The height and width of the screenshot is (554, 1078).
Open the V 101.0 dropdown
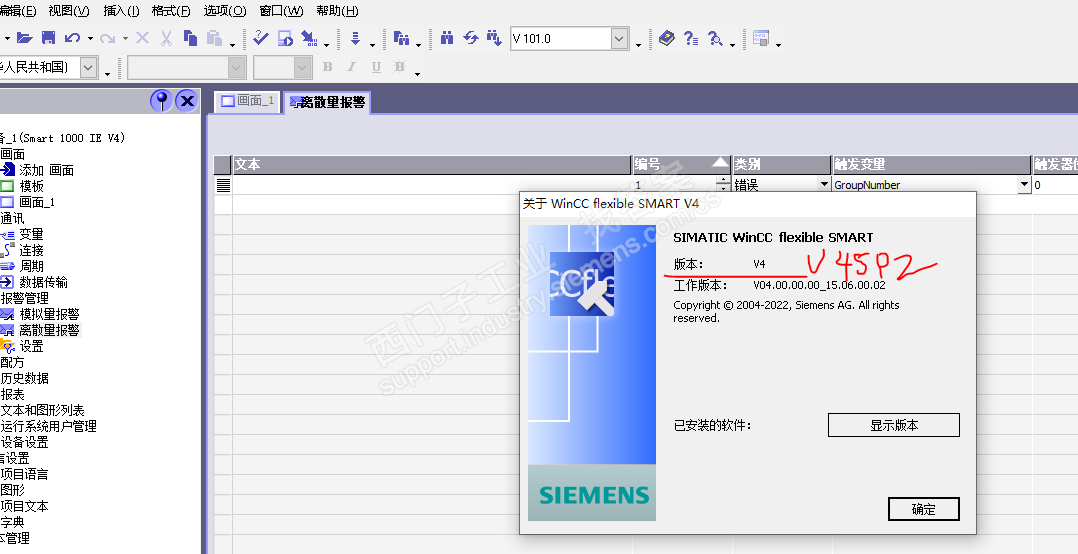point(619,38)
